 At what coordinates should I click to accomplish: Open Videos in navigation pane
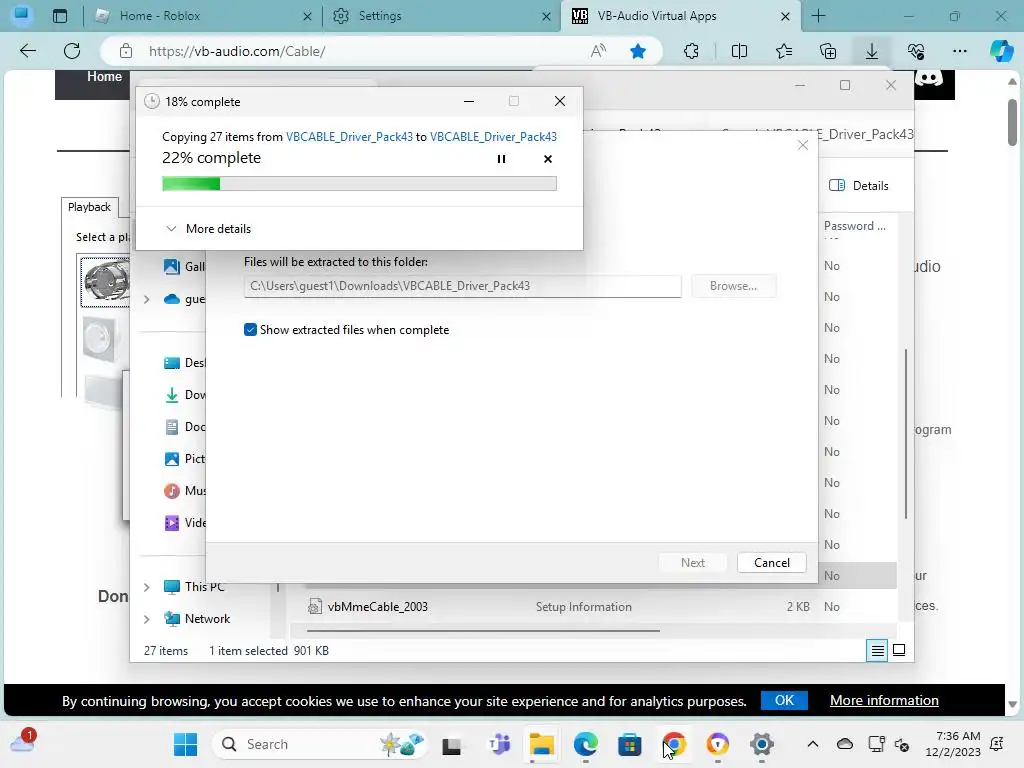point(184,522)
